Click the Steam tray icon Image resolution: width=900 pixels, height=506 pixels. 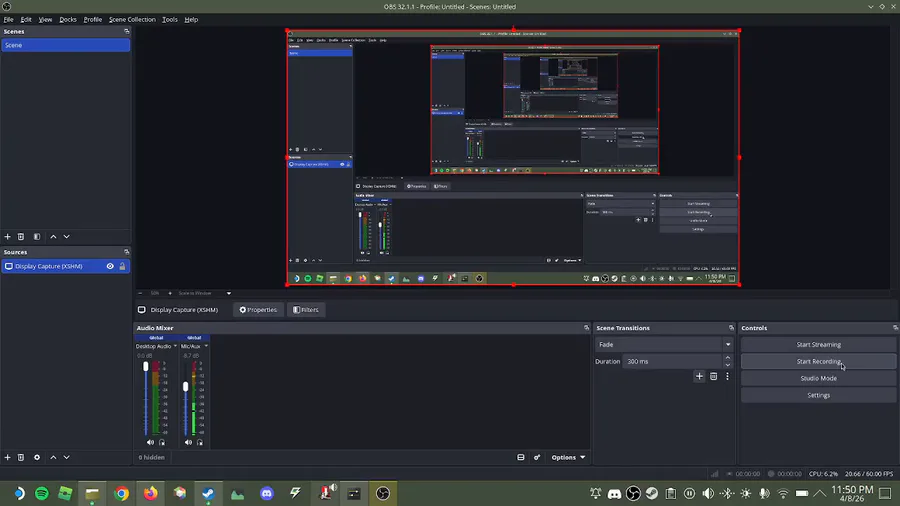click(652, 493)
